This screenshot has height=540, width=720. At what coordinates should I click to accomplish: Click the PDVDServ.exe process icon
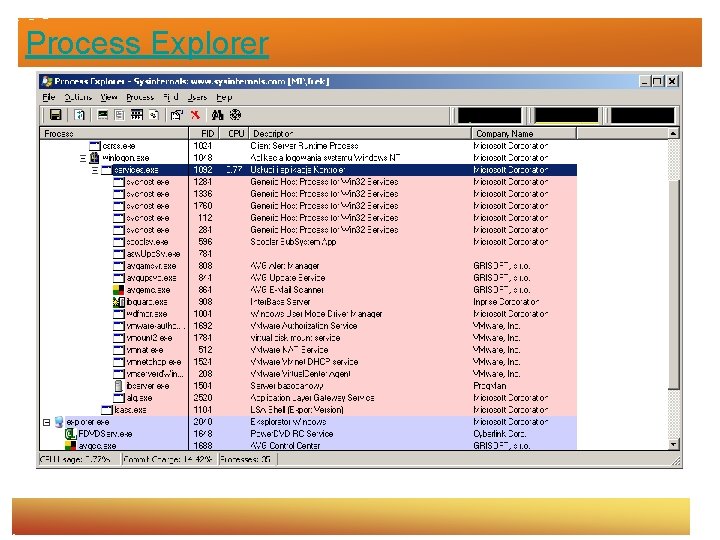(70, 434)
